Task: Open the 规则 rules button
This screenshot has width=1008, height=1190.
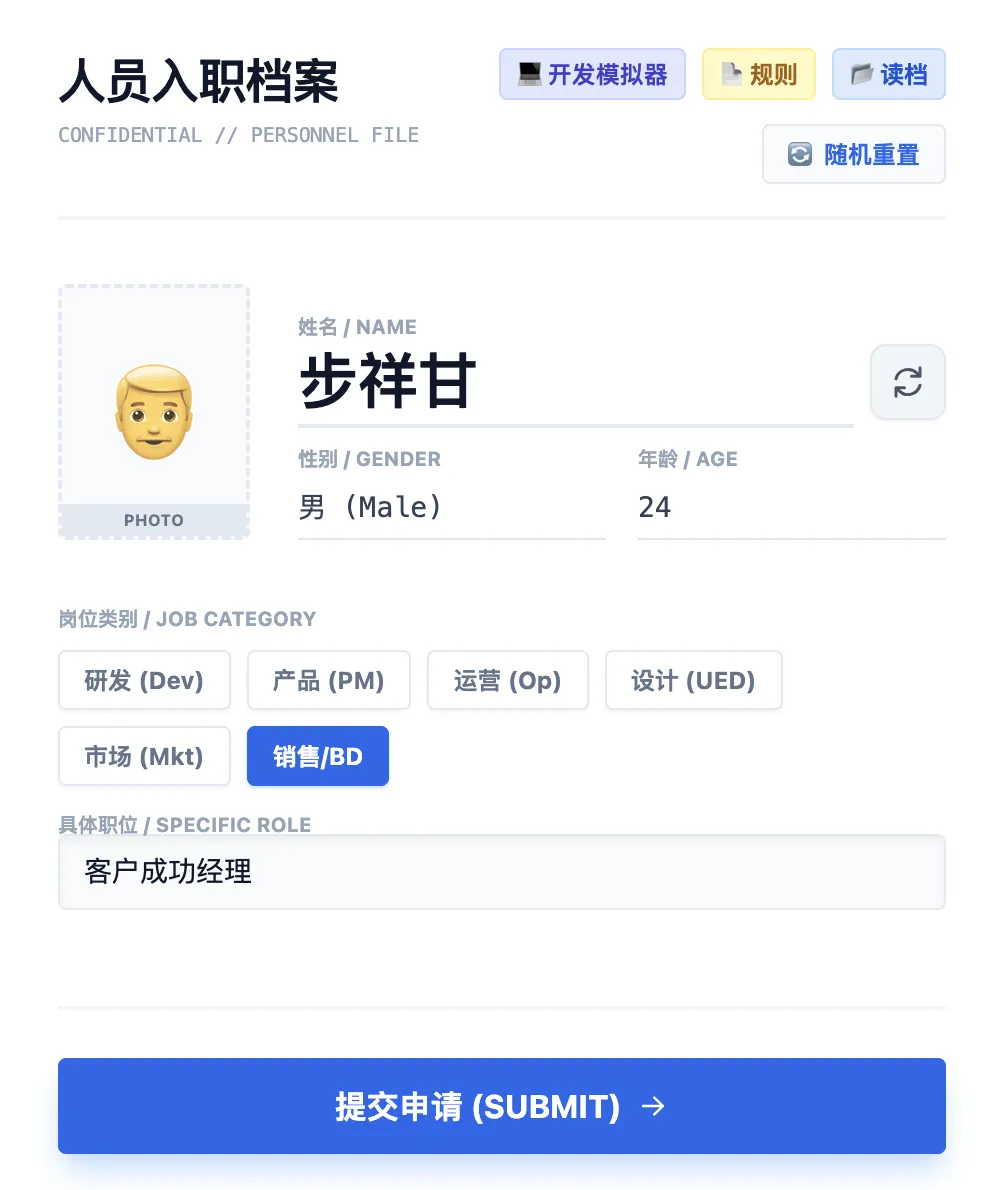Action: click(759, 74)
